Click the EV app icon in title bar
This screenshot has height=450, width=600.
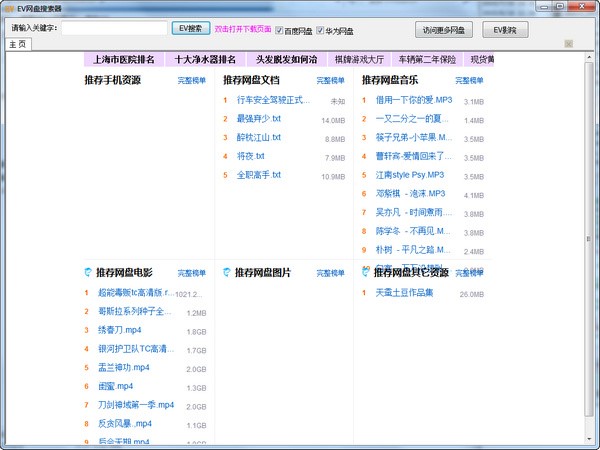(x=10, y=8)
